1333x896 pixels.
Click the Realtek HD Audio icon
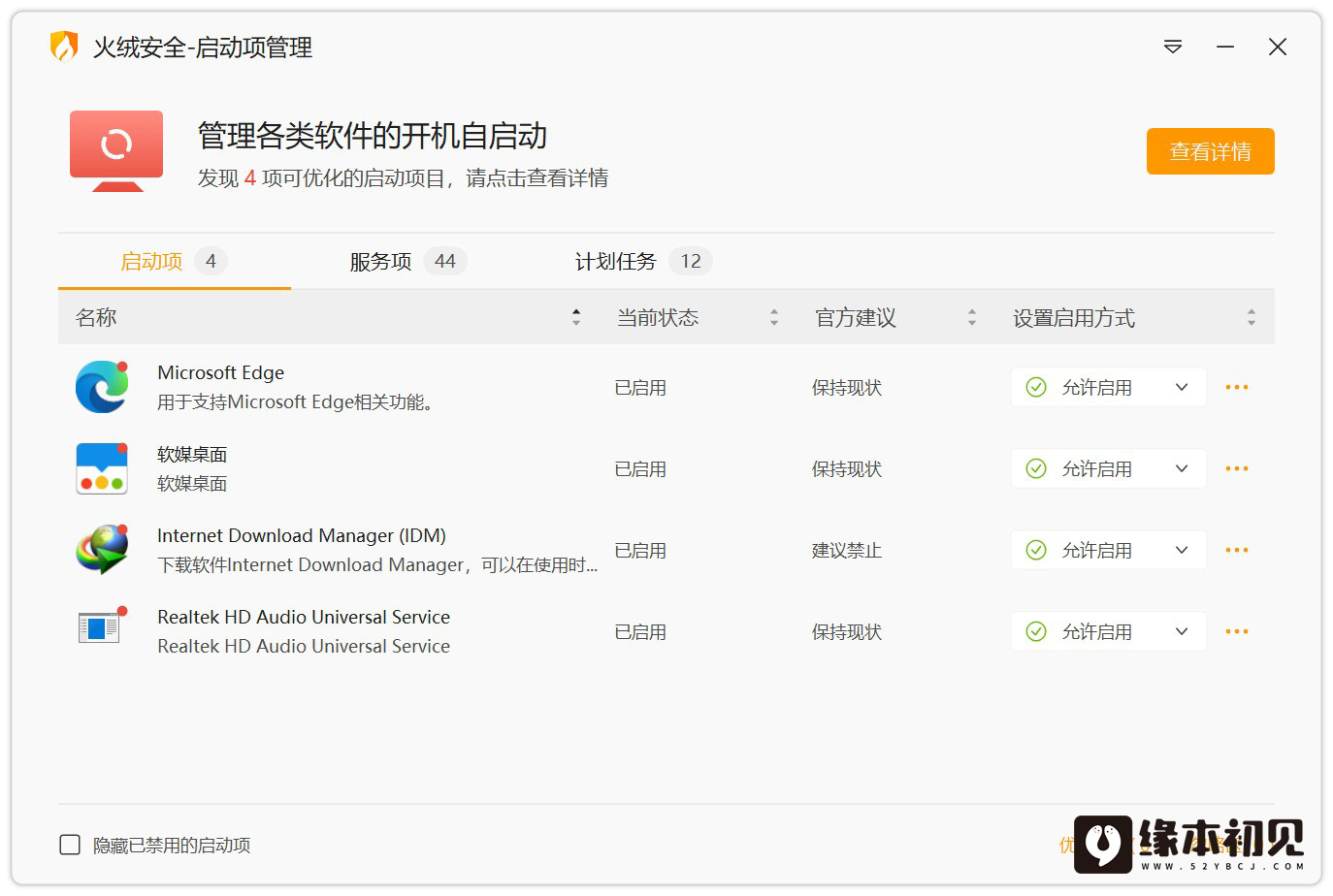[102, 627]
